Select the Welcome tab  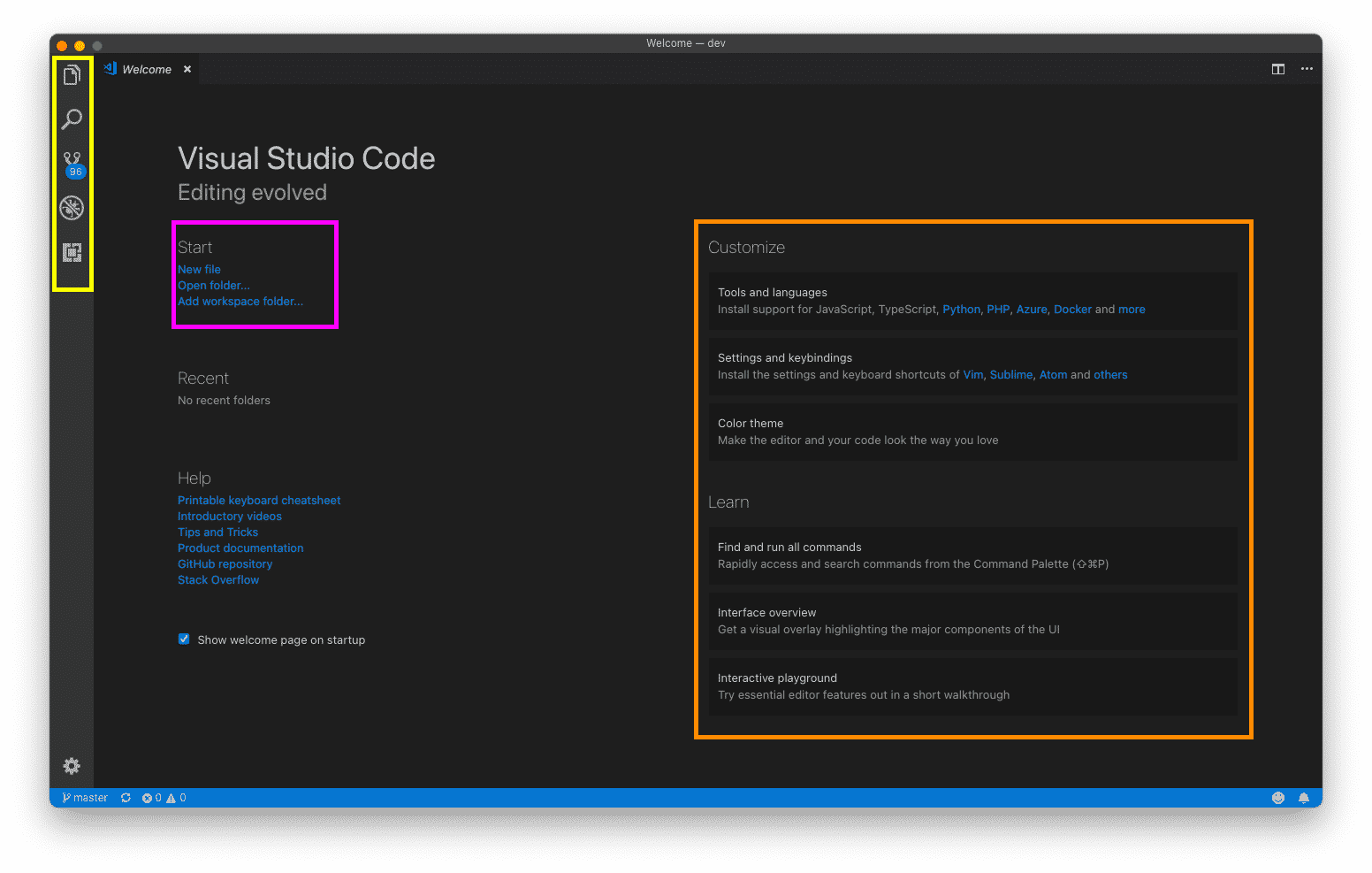coord(147,69)
